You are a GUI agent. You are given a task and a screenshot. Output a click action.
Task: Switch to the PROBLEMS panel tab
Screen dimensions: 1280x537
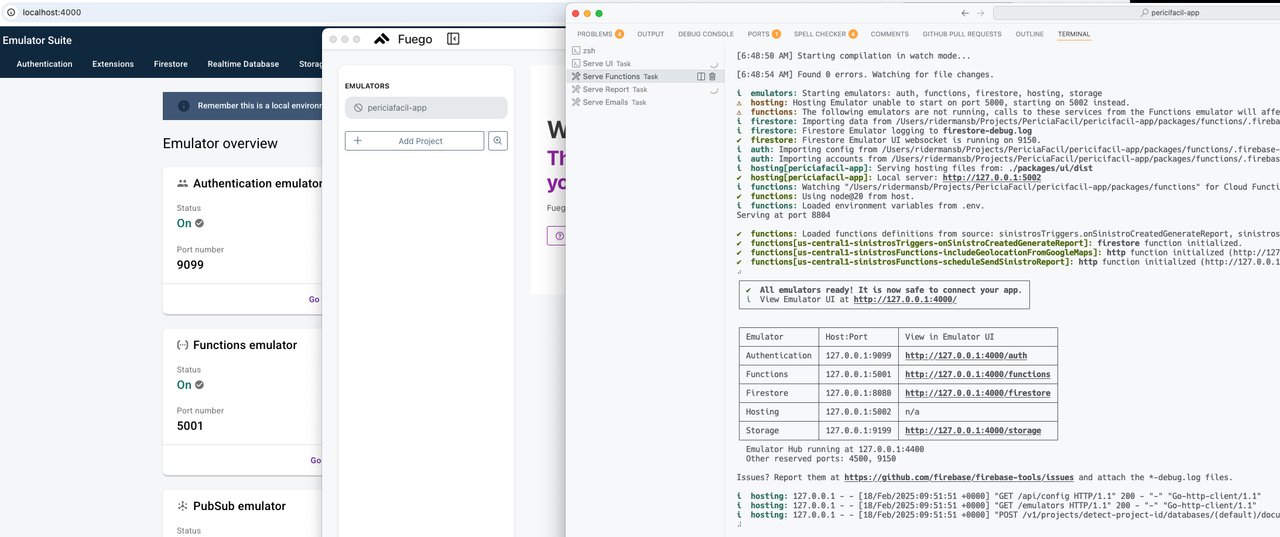tap(600, 34)
